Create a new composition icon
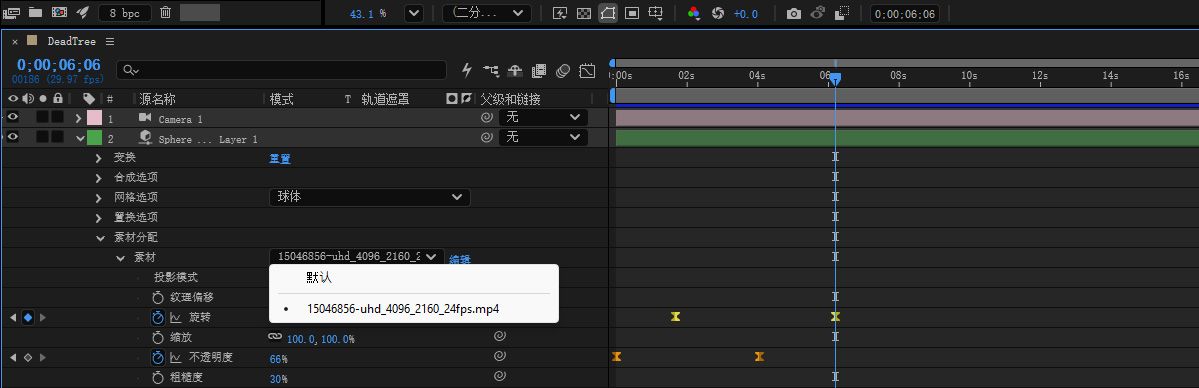 59,12
